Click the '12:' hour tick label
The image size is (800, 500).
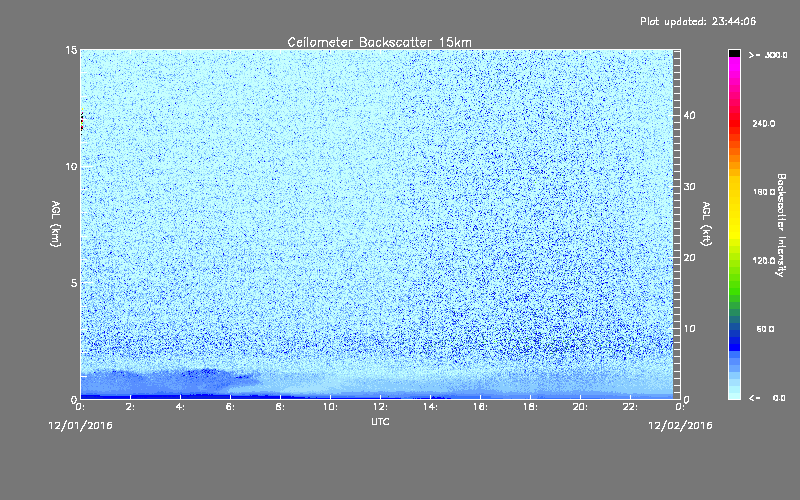click(x=380, y=407)
